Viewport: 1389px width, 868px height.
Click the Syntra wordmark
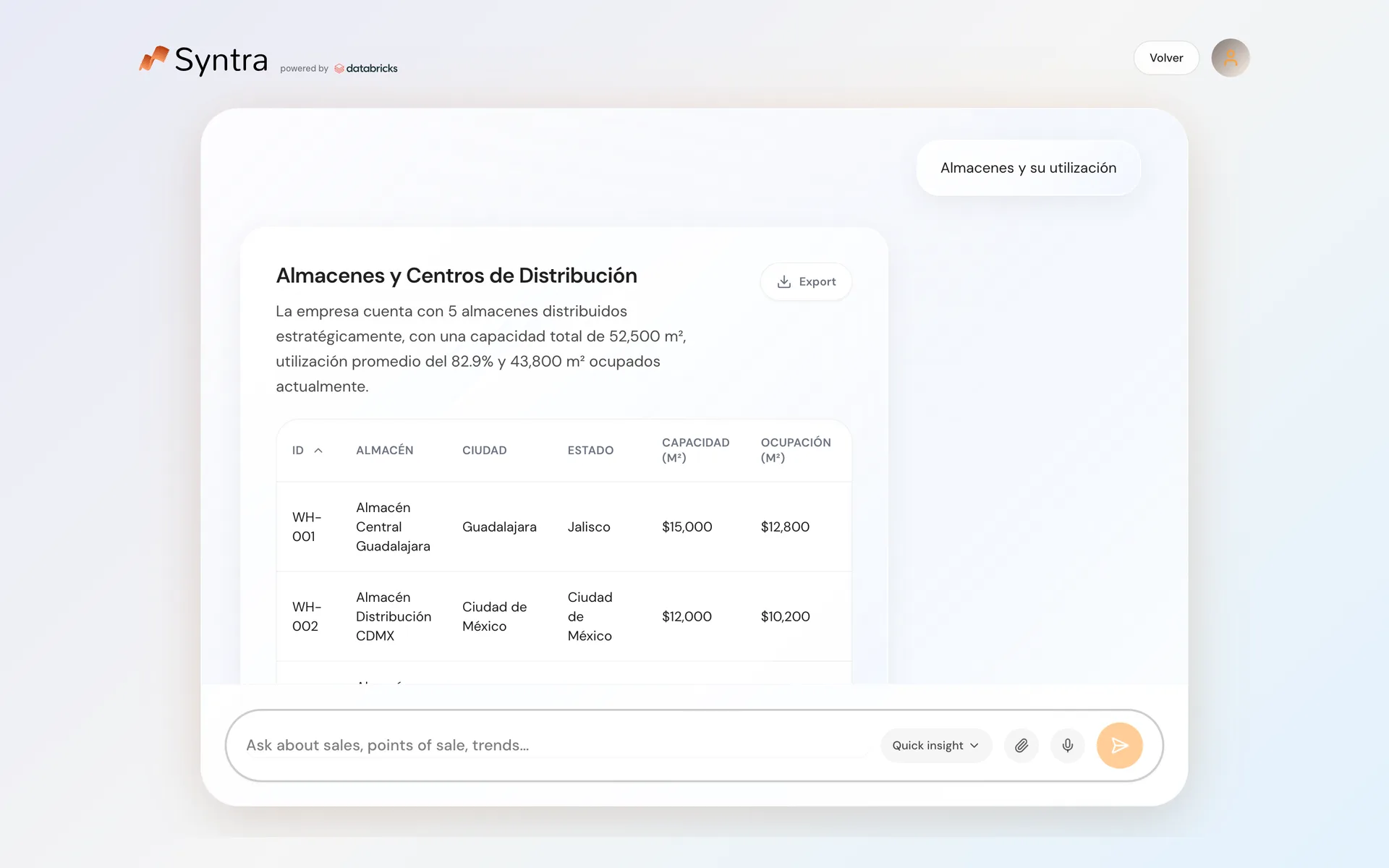[x=221, y=60]
